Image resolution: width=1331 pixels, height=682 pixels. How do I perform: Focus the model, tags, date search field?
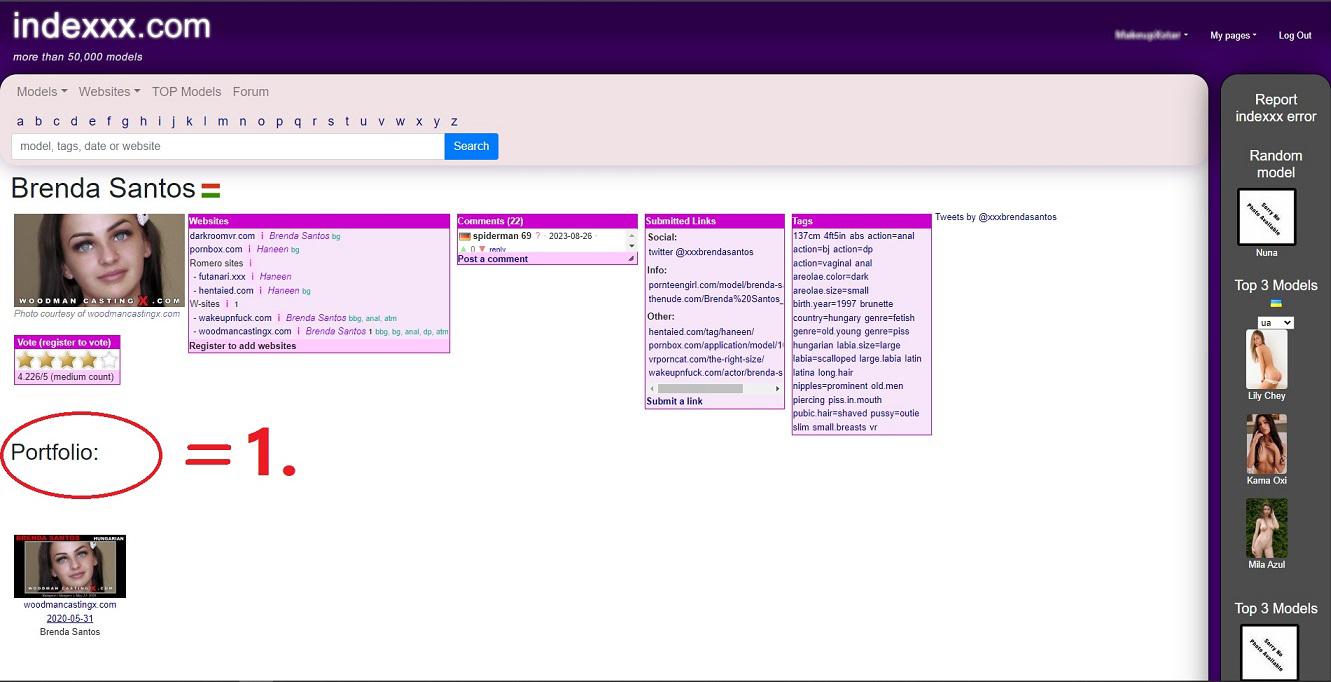228,146
